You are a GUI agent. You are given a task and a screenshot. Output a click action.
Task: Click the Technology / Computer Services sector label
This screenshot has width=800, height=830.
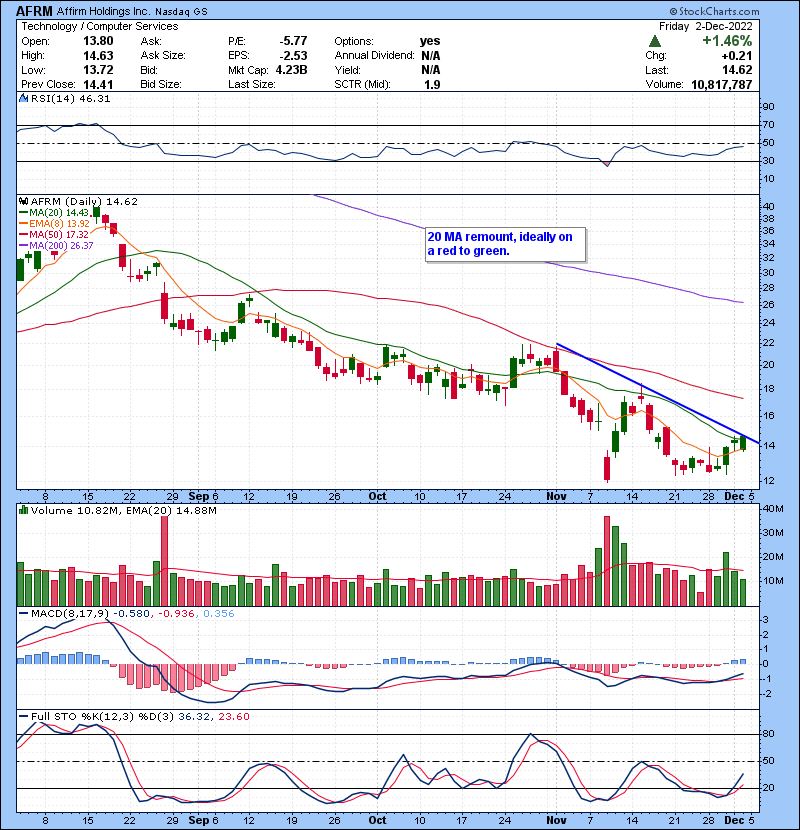pyautogui.click(x=100, y=26)
